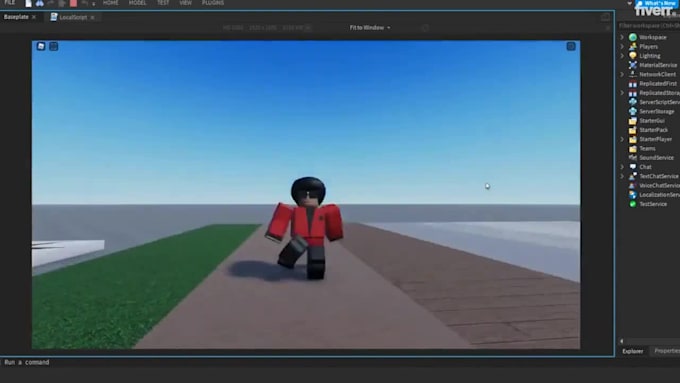Switch to the Properties panel tab
This screenshot has width=680, height=383.
(x=667, y=351)
